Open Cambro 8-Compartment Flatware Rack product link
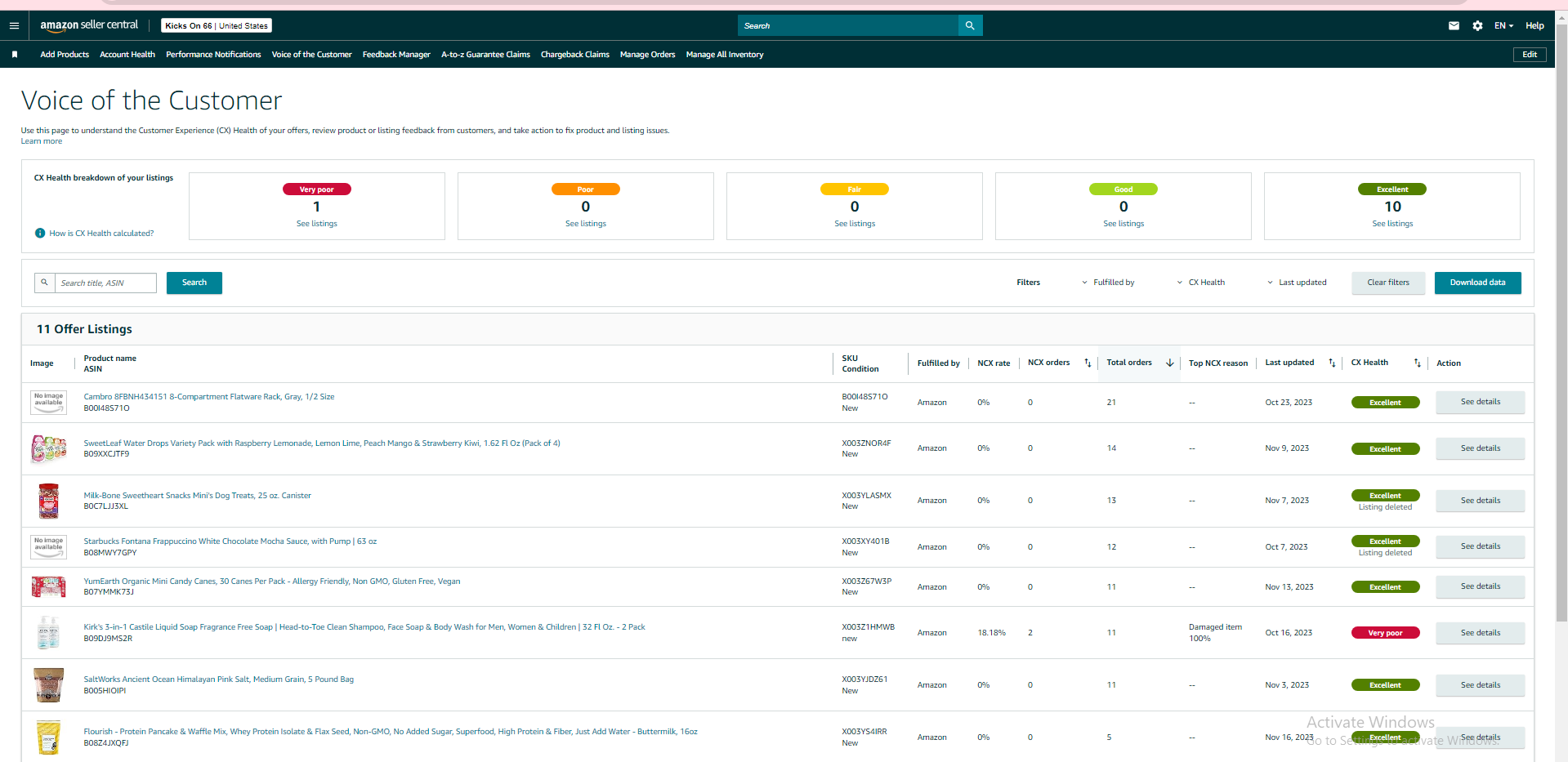The image size is (1568, 762). pyautogui.click(x=209, y=397)
